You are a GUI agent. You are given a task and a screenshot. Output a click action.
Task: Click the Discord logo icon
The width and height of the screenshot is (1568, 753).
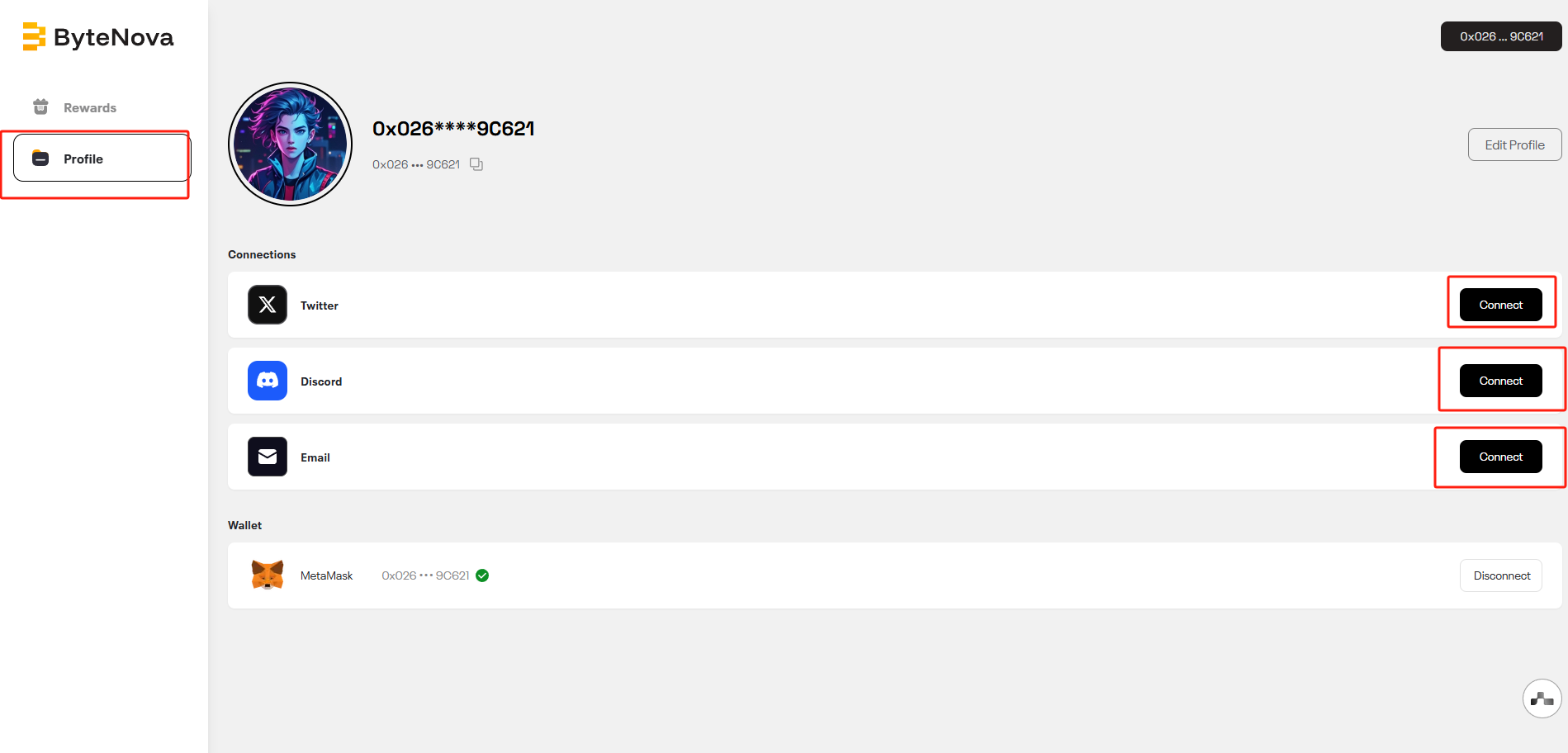click(x=268, y=381)
